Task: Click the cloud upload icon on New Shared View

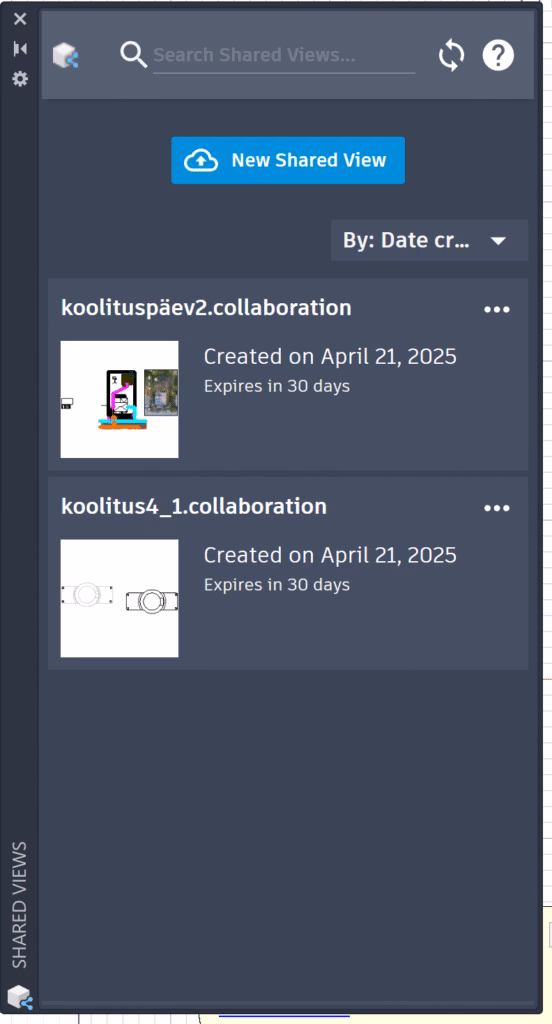Action: click(201, 160)
